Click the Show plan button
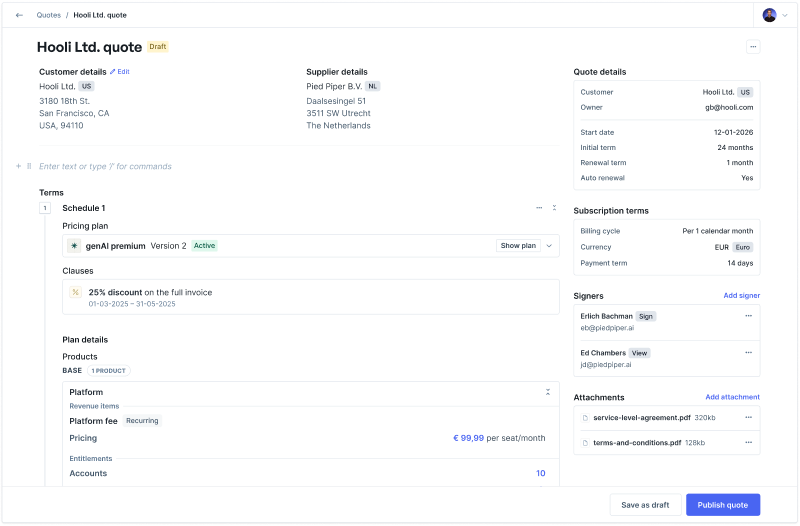800x526 pixels. tap(518, 246)
